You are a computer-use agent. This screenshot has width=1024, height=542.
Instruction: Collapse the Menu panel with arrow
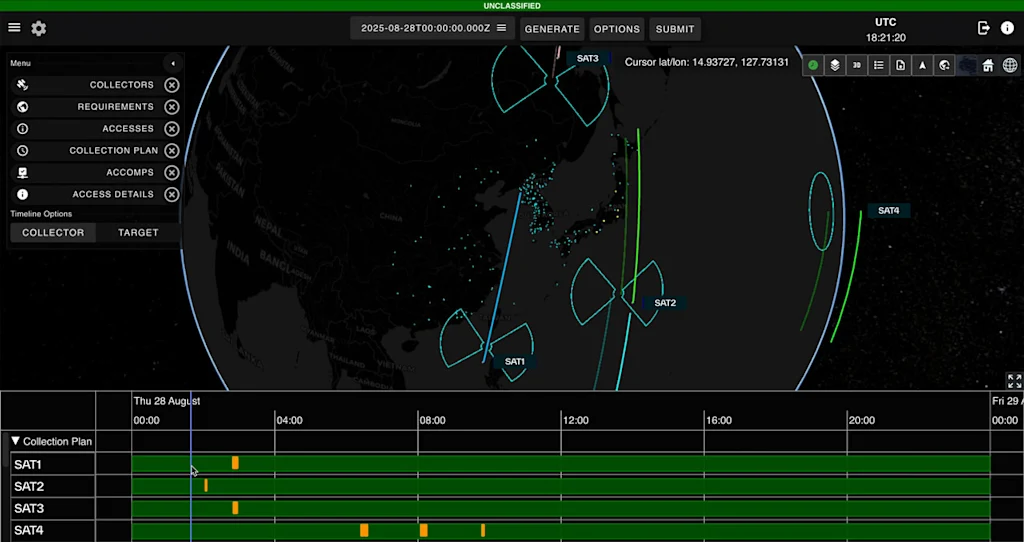coord(172,63)
